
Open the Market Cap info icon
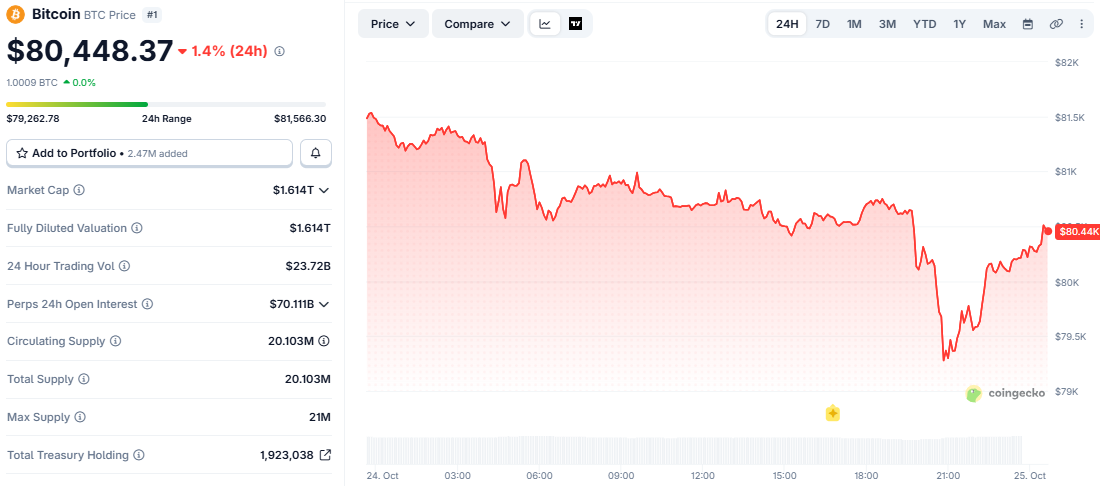point(79,190)
